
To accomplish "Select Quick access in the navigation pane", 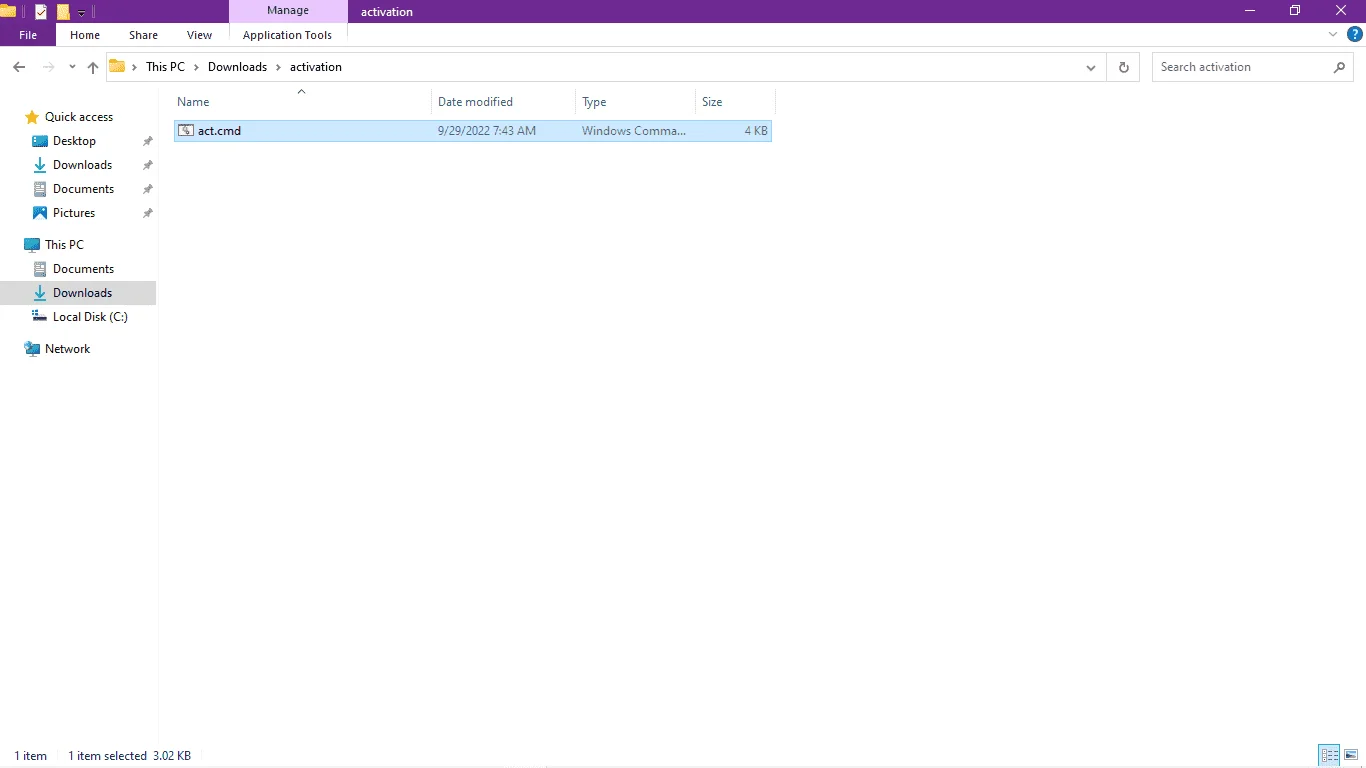I will click(x=79, y=117).
